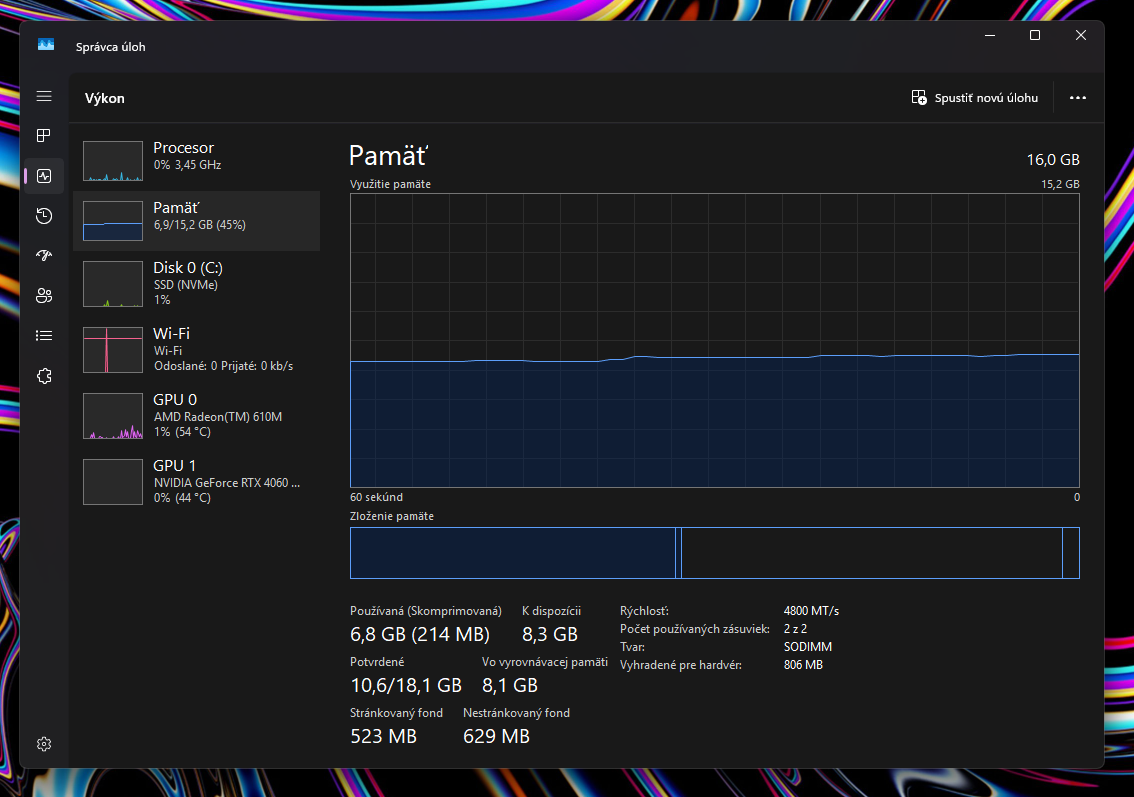This screenshot has height=797, width=1134.
Task: Click the memory composition bar
Action: [x=714, y=553]
